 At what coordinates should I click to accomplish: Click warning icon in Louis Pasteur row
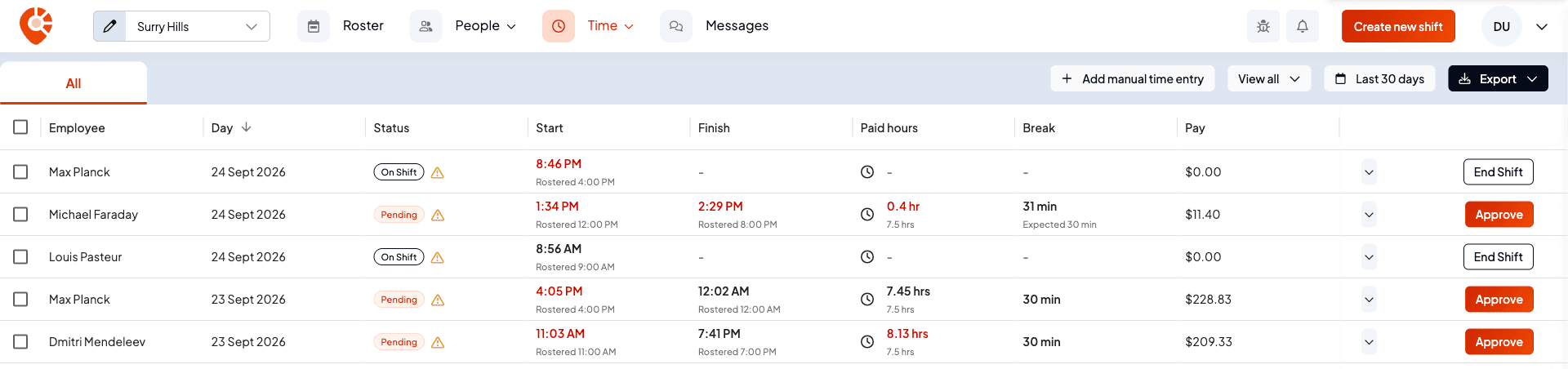[x=438, y=257]
